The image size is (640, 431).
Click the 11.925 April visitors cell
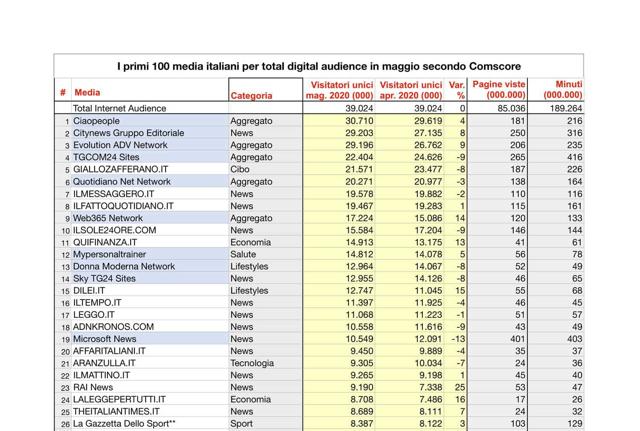428,303
